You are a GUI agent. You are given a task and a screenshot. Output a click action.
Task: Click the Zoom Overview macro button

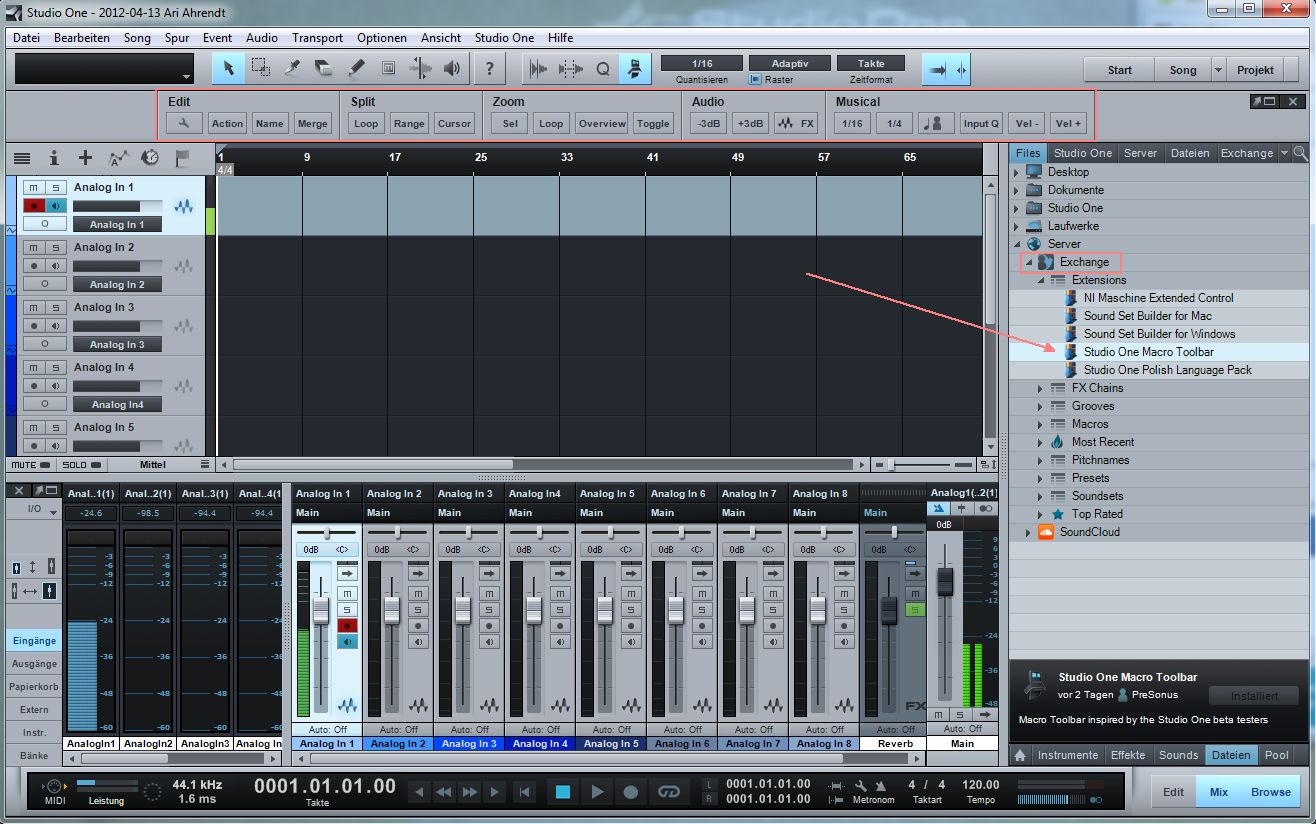pyautogui.click(x=602, y=124)
